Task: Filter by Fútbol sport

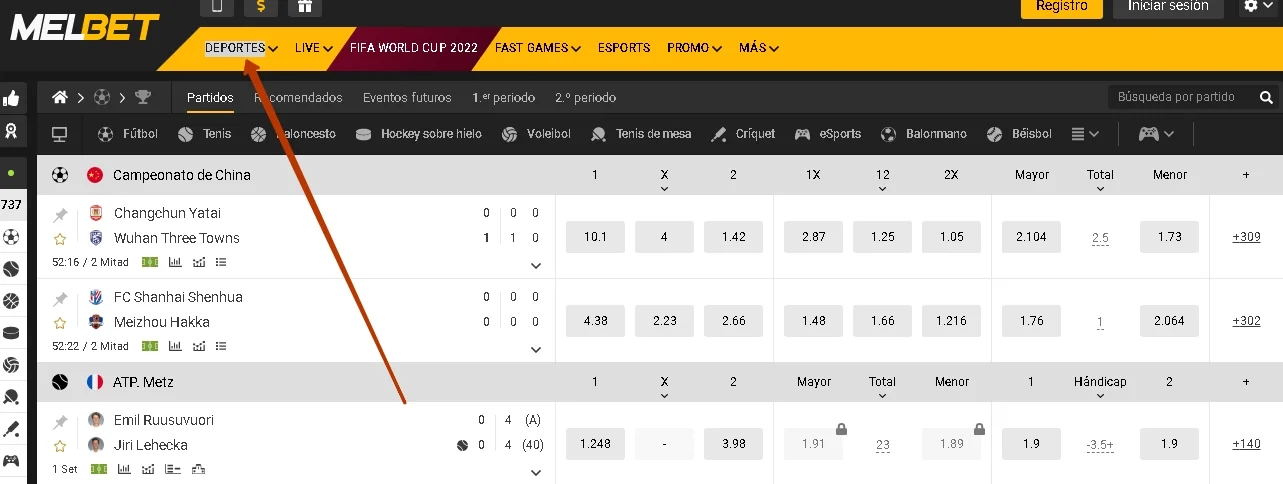Action: 128,134
